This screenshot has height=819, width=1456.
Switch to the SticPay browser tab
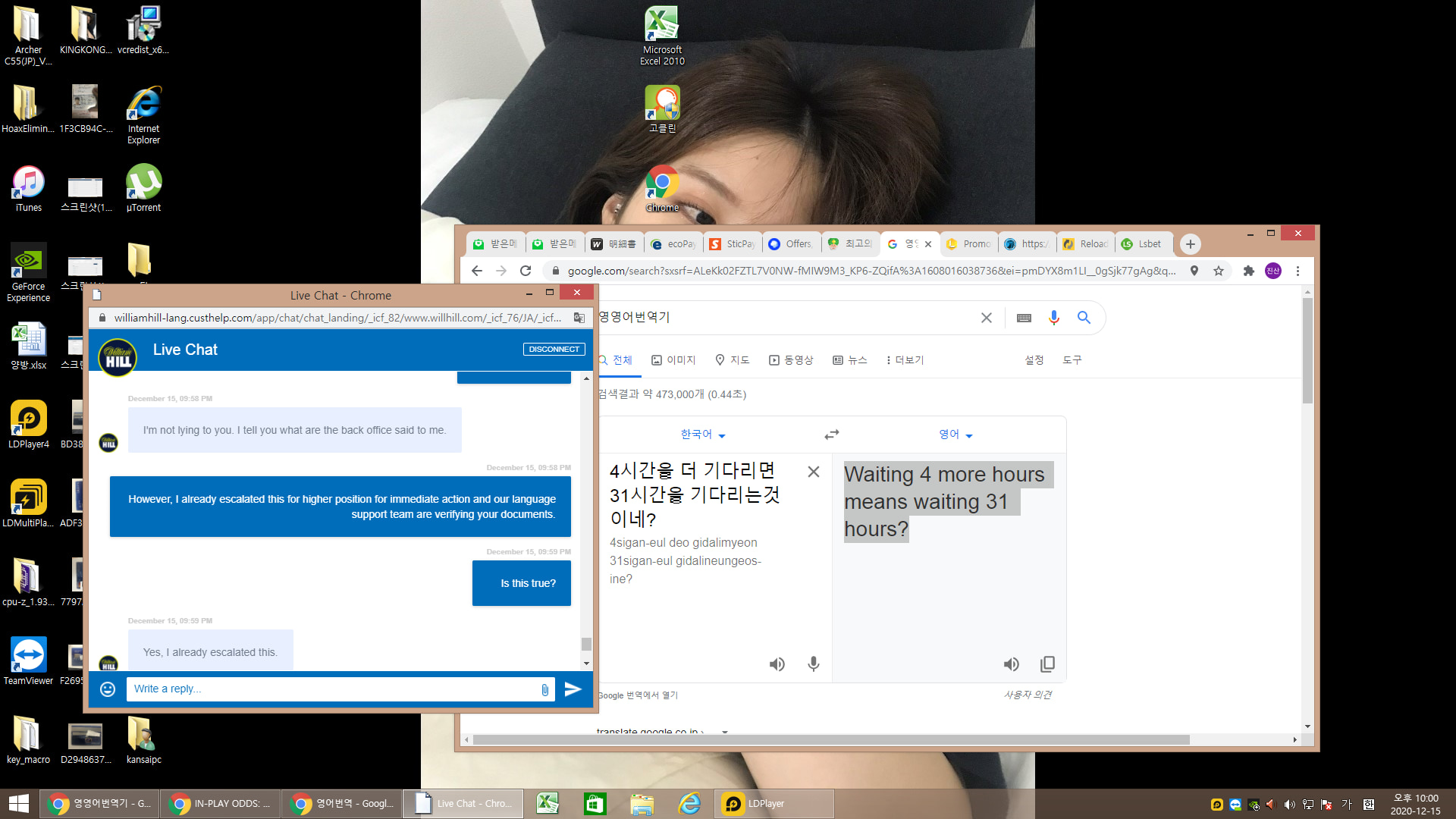pyautogui.click(x=733, y=244)
